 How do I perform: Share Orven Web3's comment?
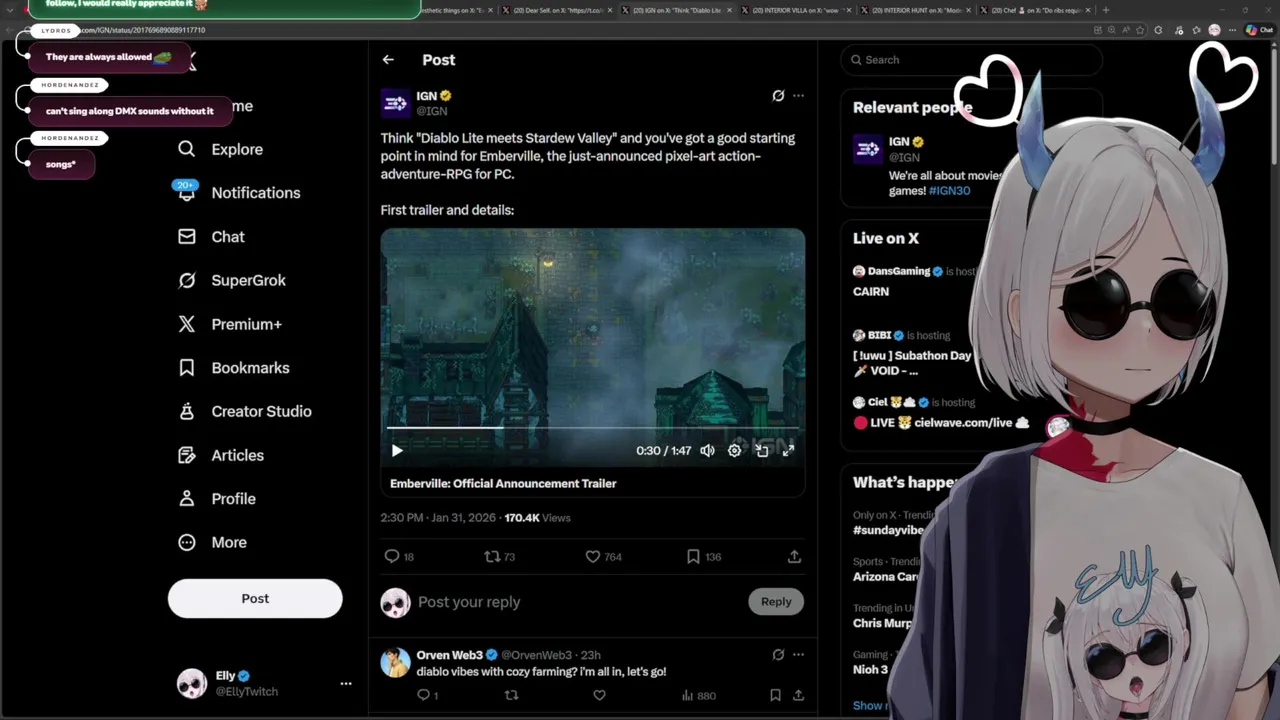point(798,695)
